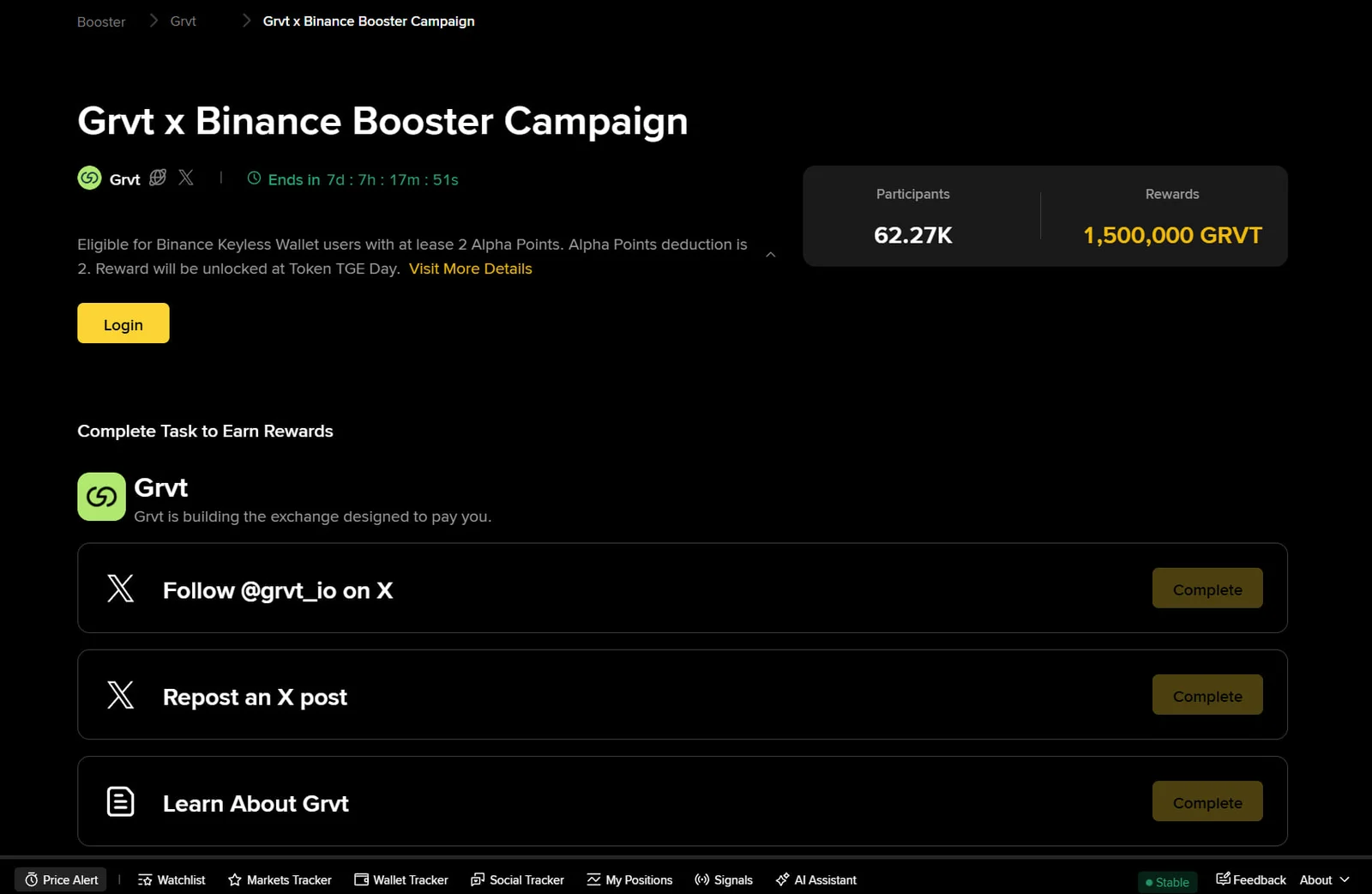Image resolution: width=1372 pixels, height=894 pixels.
Task: Launch AI Assistant from bottom bar
Action: click(x=815, y=879)
